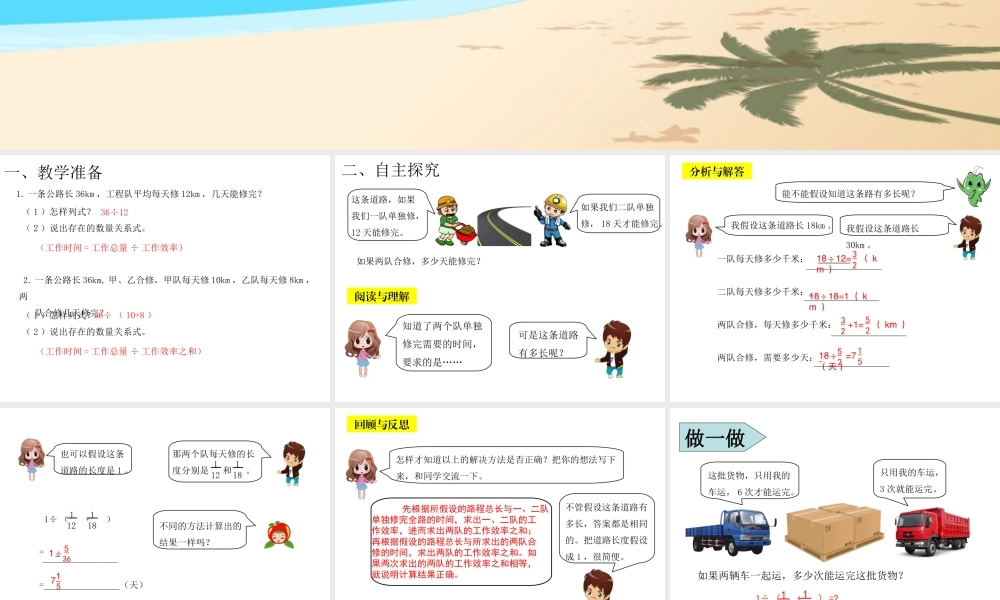This screenshot has height=600, width=1000.
Task: Select bubble 怎样才知道以上的解决方法是否正确
Action: coord(501,466)
